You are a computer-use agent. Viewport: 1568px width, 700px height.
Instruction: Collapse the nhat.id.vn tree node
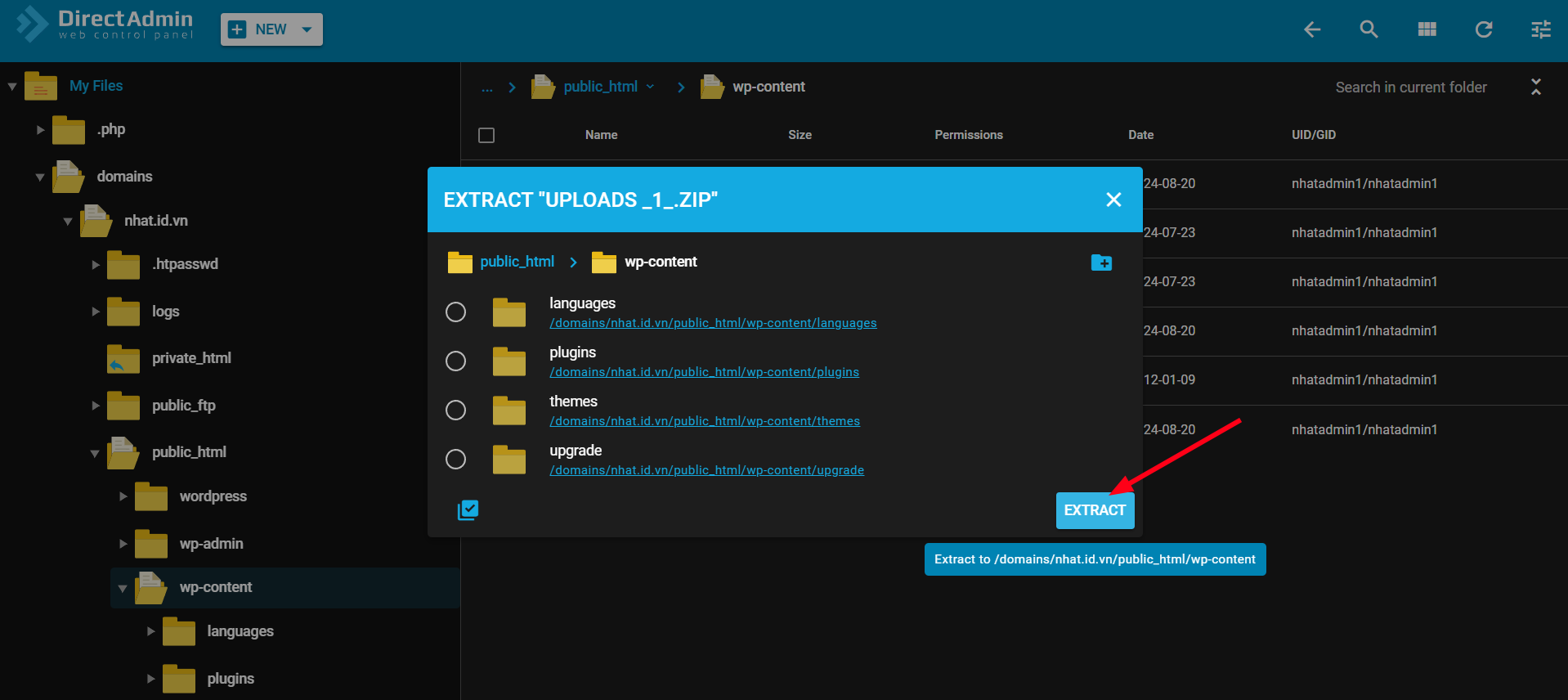click(68, 221)
